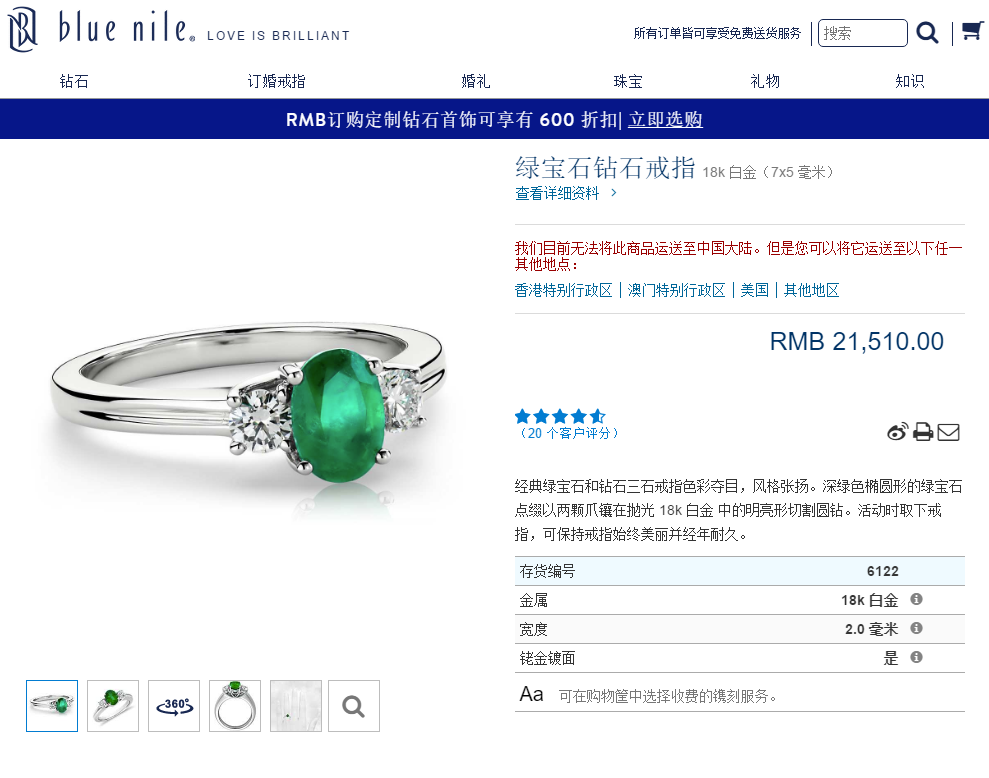The height and width of the screenshot is (778, 989).
Task: Open the shopping cart icon
Action: point(972,30)
